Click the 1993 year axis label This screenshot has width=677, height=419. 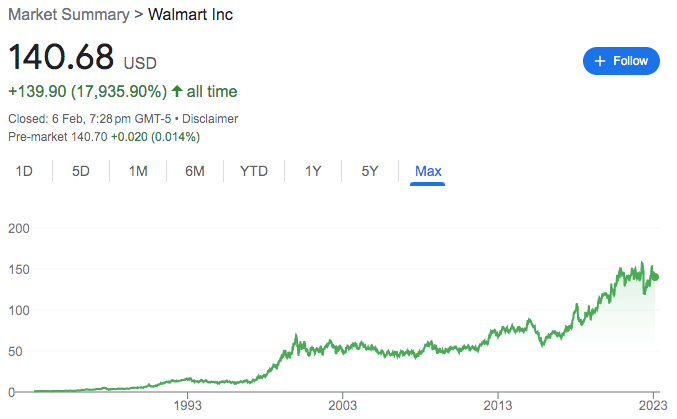[x=188, y=405]
